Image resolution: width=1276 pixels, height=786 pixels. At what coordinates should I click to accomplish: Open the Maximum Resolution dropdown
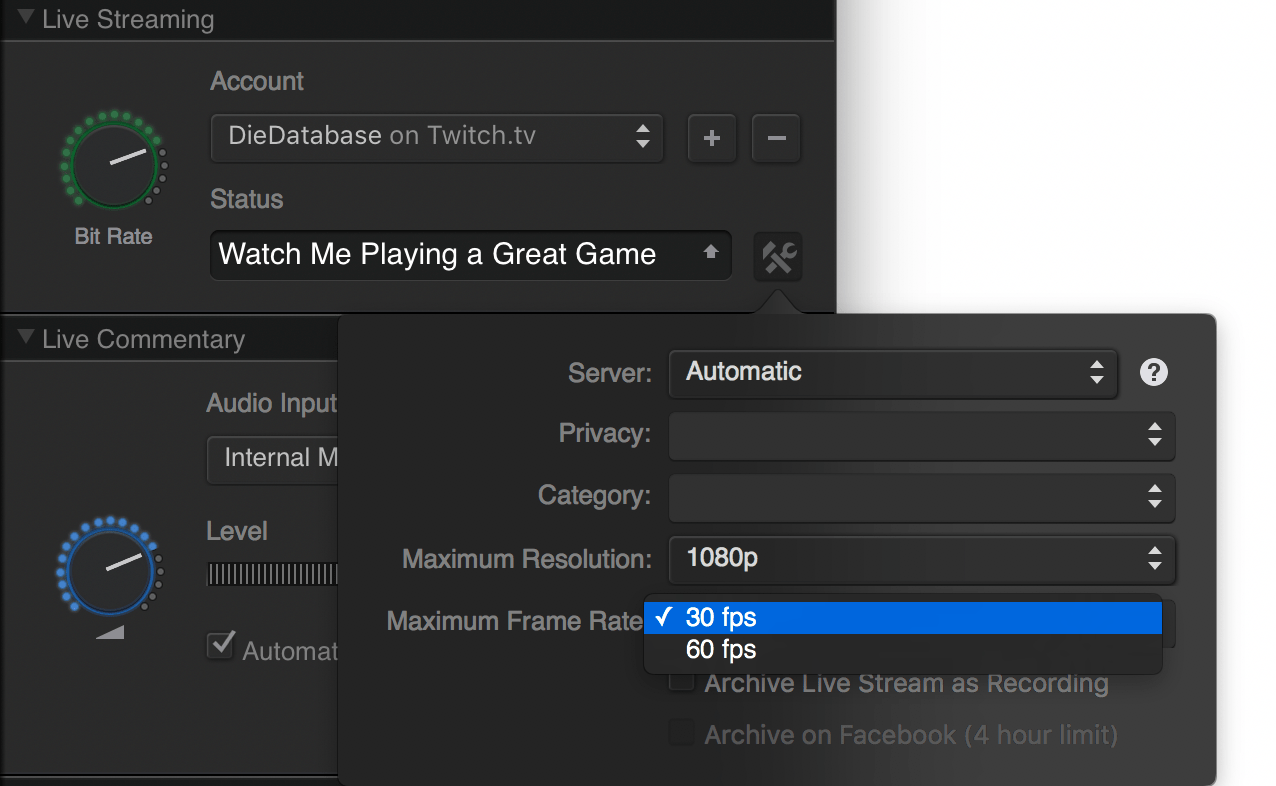click(x=921, y=560)
